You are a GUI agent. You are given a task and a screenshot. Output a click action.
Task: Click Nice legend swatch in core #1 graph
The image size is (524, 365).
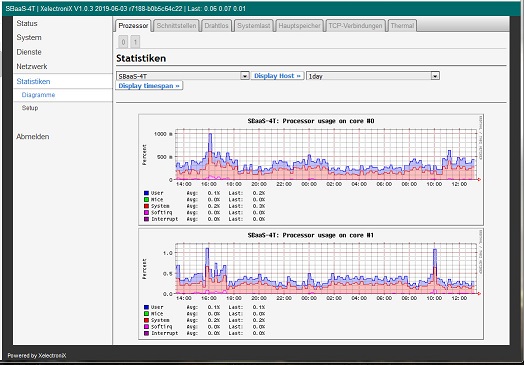[146, 314]
